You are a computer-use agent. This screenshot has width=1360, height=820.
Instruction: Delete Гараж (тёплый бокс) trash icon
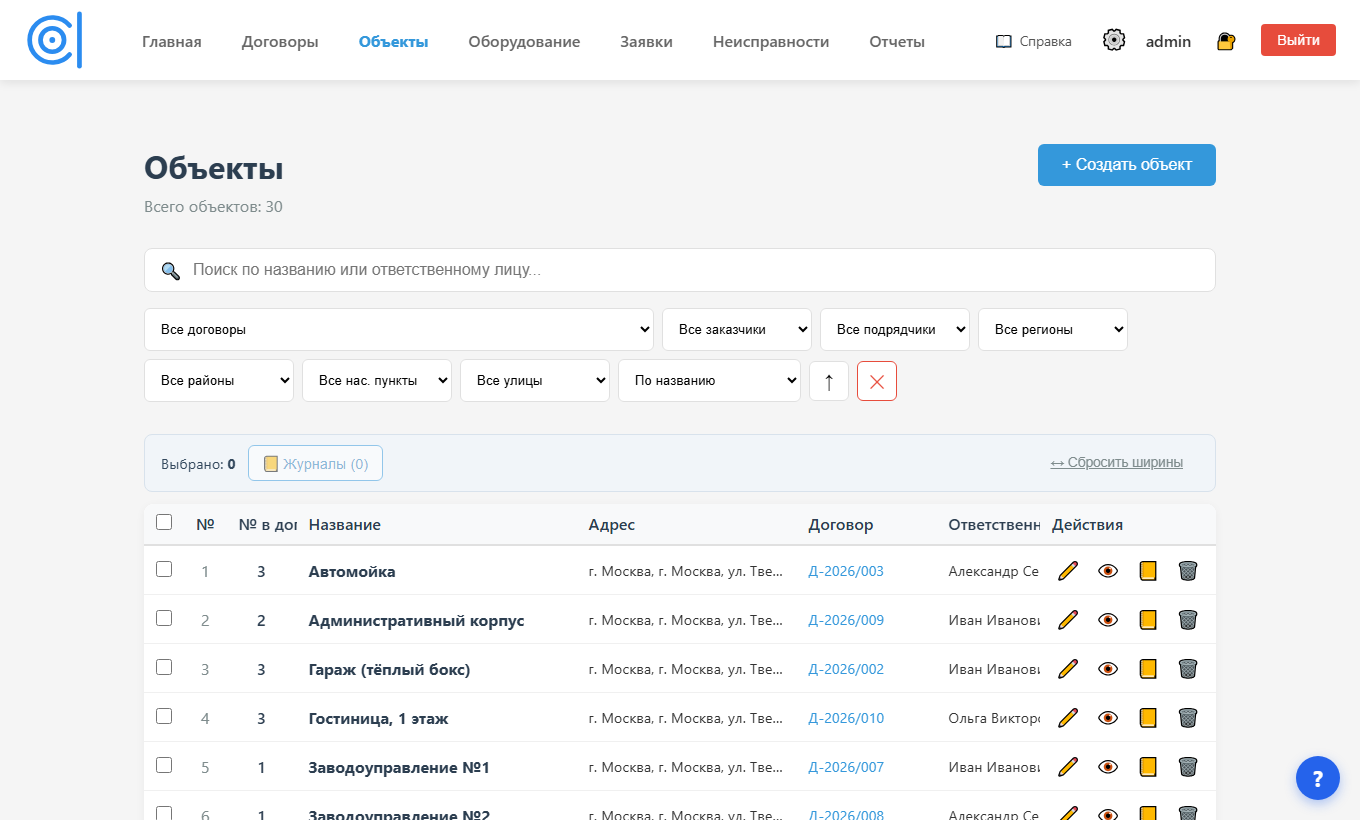point(1188,669)
